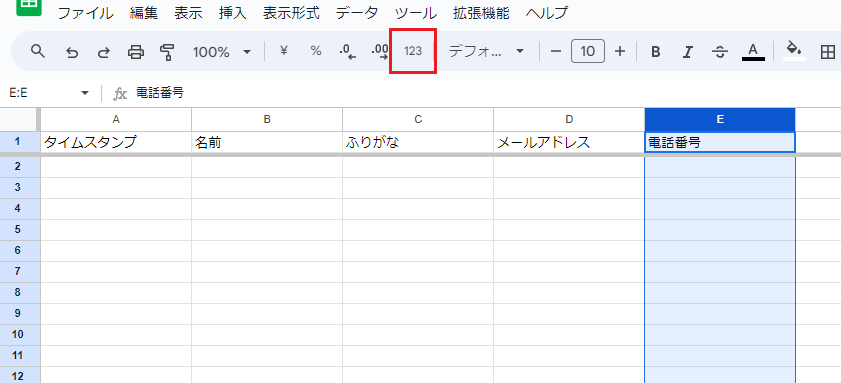Decrease decimal places

coord(348,51)
